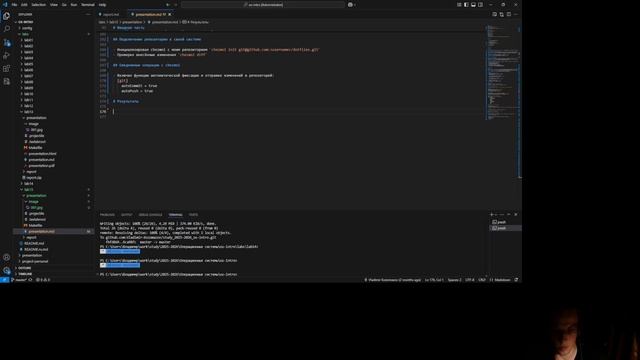Expand the lab12 folder
This screenshot has width=640, height=360.
(x=53, y=106)
